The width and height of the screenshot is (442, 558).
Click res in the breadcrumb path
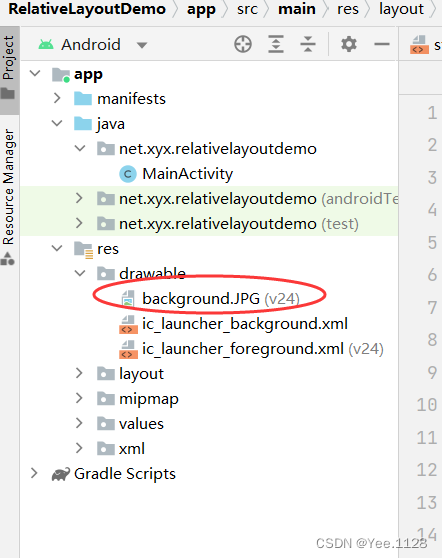[348, 9]
